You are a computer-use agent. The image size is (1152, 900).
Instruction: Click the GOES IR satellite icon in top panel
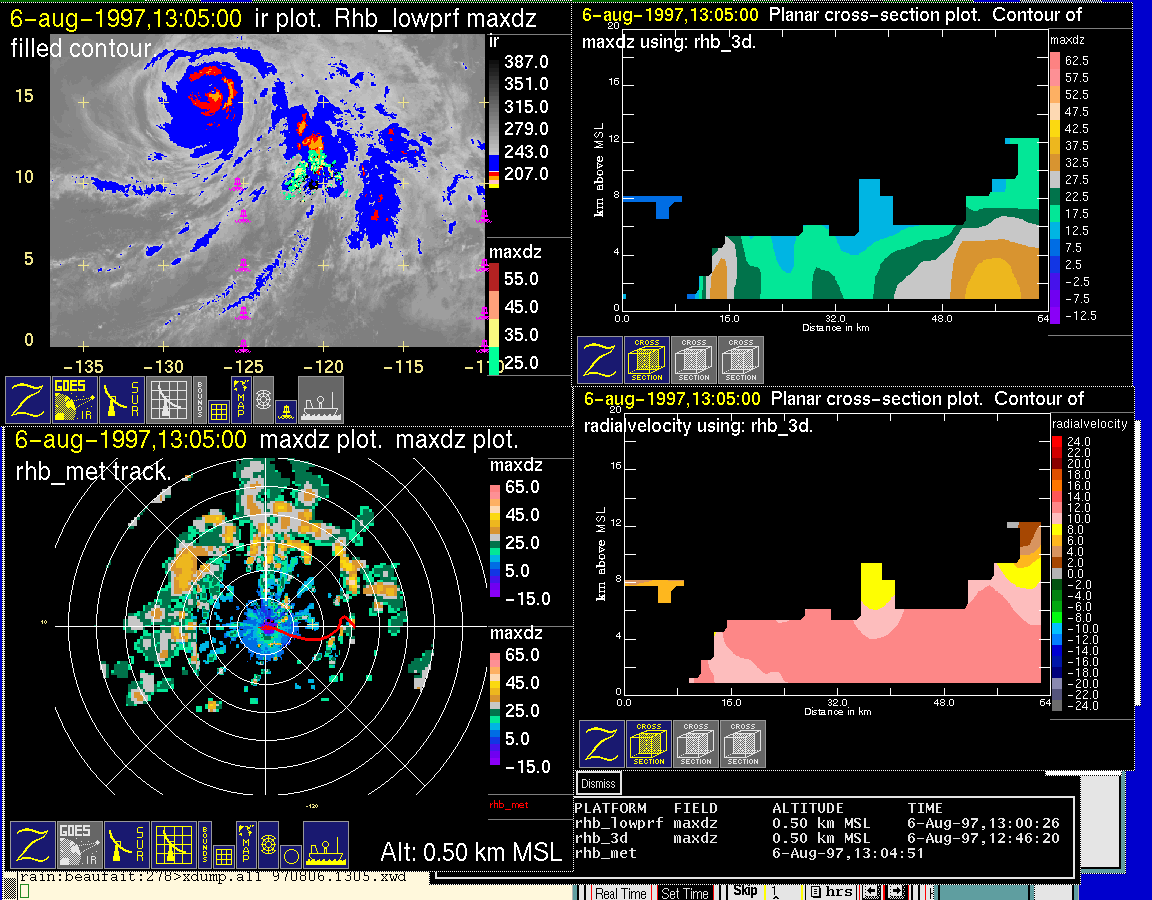click(x=76, y=400)
